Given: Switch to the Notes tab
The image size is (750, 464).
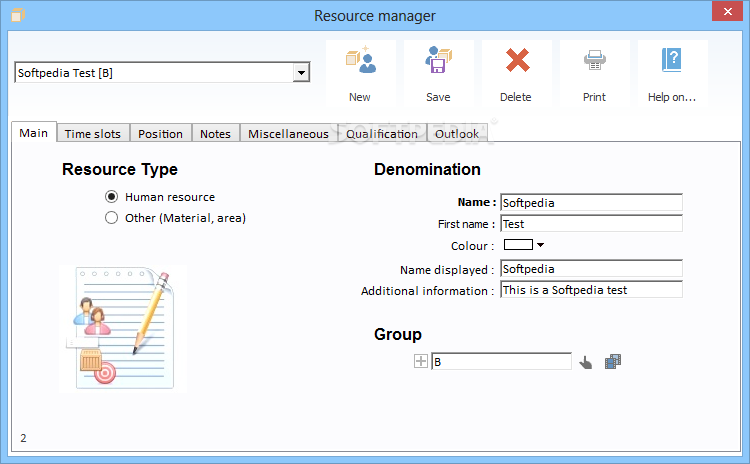Looking at the screenshot, I should click(x=215, y=134).
